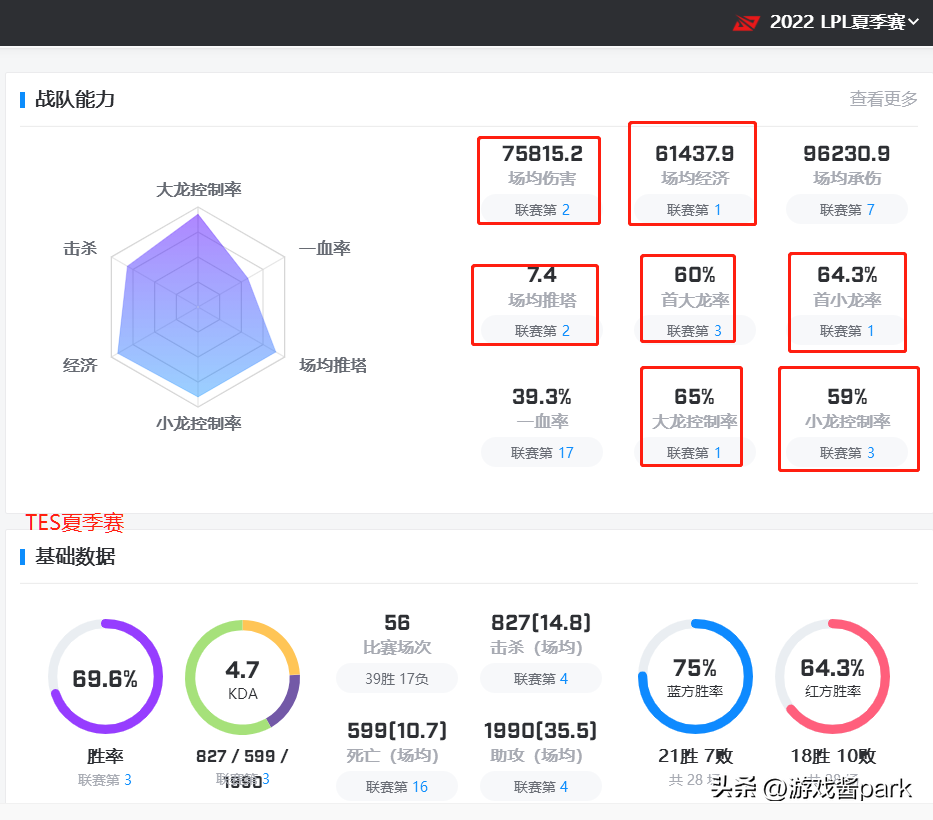Click the 场均推塔 radar axis label
Image resolution: width=933 pixels, height=820 pixels.
click(x=333, y=365)
